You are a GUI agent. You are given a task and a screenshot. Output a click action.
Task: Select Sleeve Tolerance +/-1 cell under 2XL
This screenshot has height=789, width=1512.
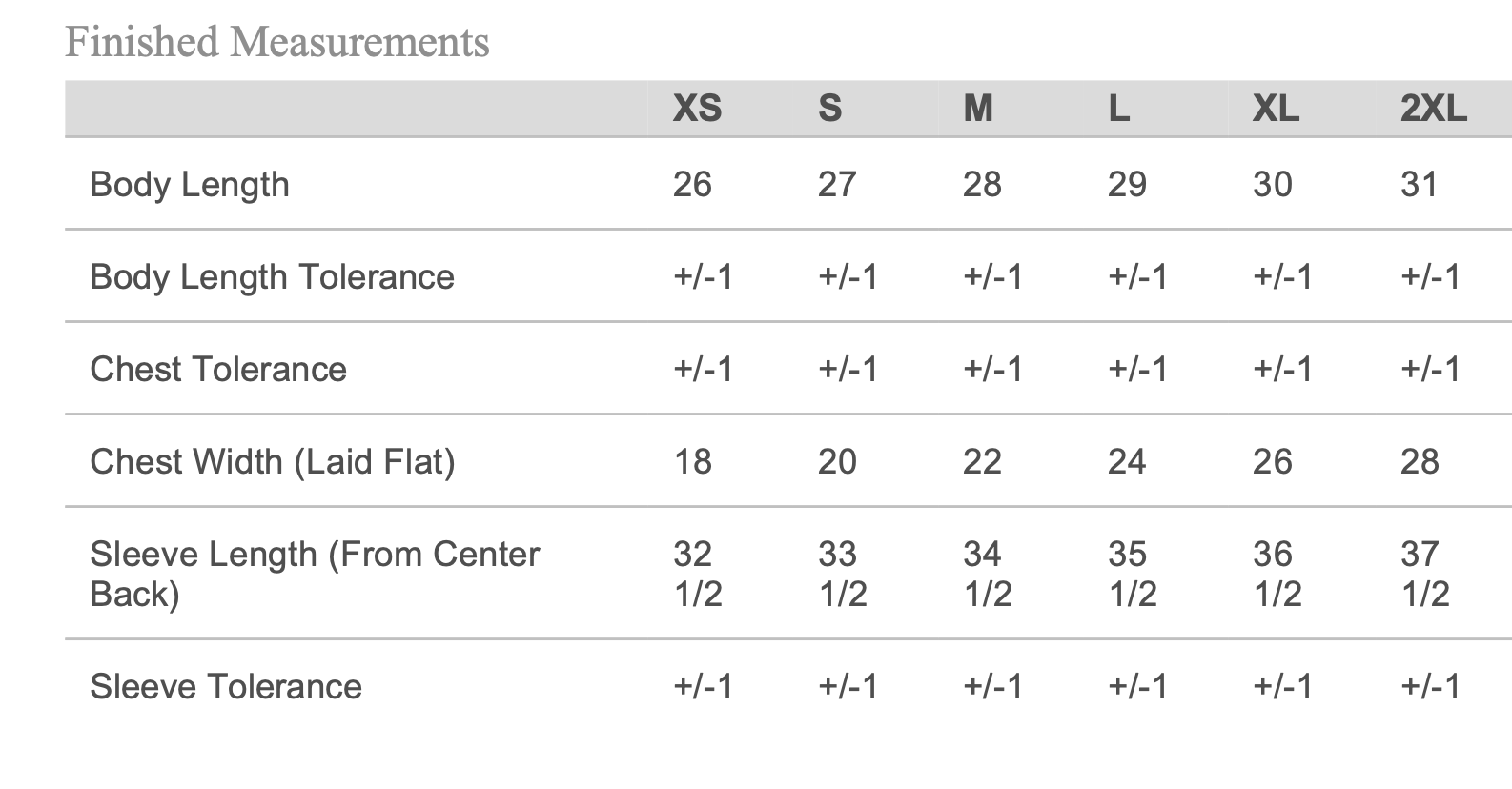click(1430, 686)
